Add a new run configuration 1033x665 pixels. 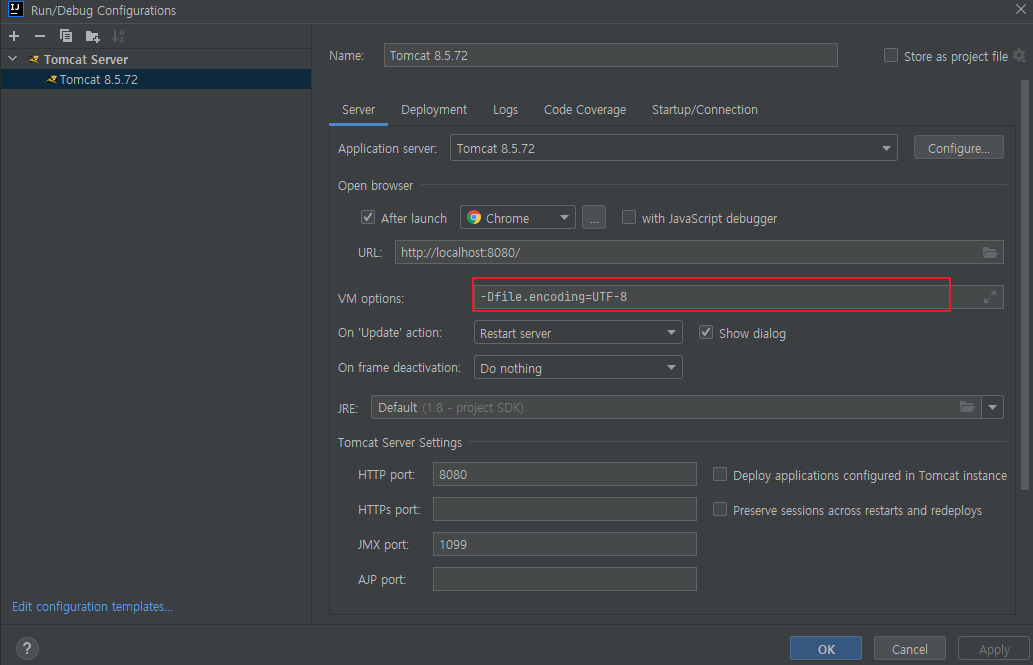(x=14, y=36)
